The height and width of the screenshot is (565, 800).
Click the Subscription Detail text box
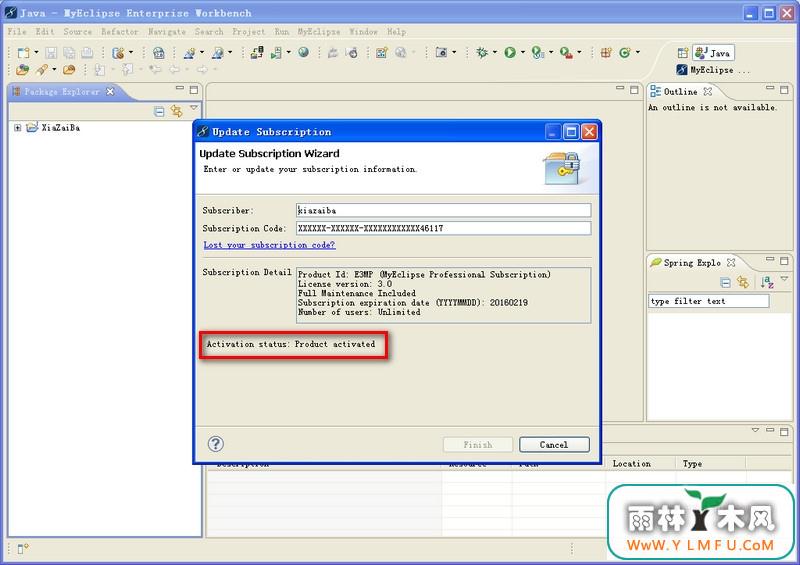click(443, 295)
